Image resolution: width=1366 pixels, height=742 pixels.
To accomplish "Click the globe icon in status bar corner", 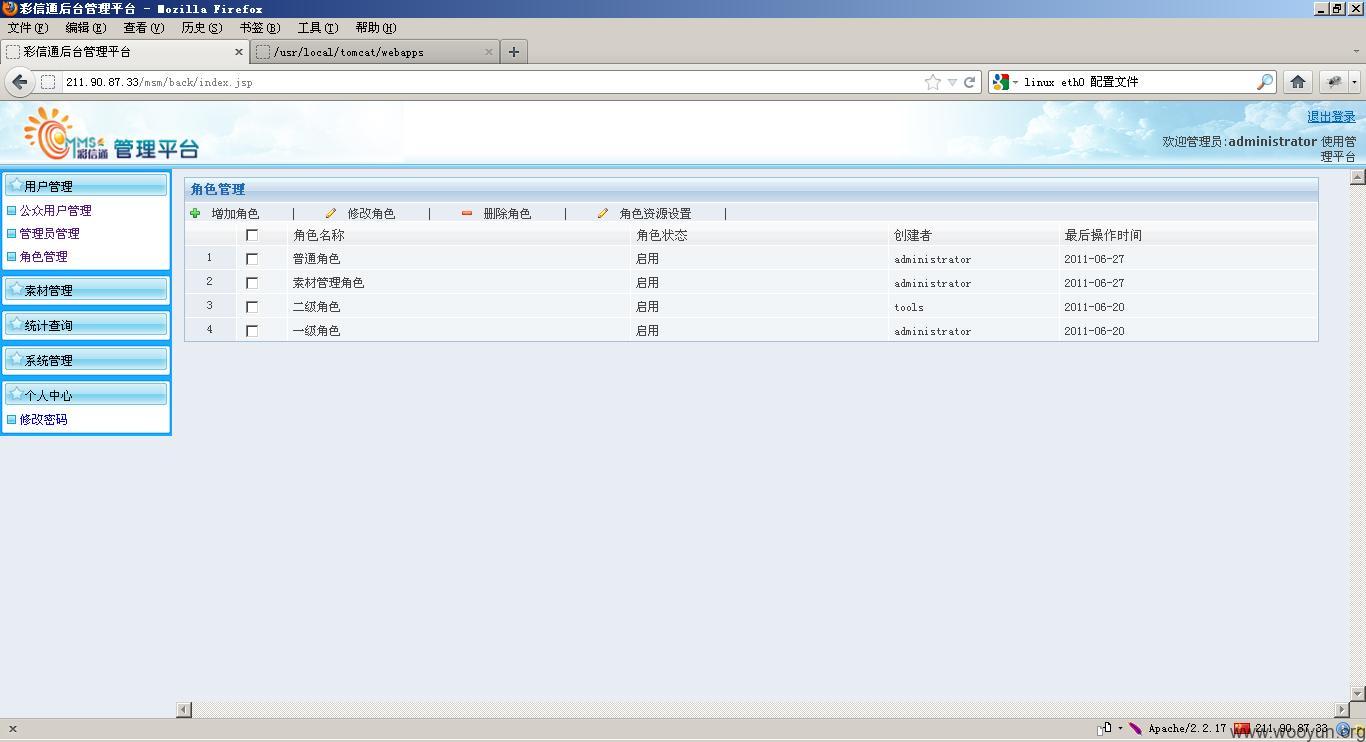I will (x=1344, y=730).
